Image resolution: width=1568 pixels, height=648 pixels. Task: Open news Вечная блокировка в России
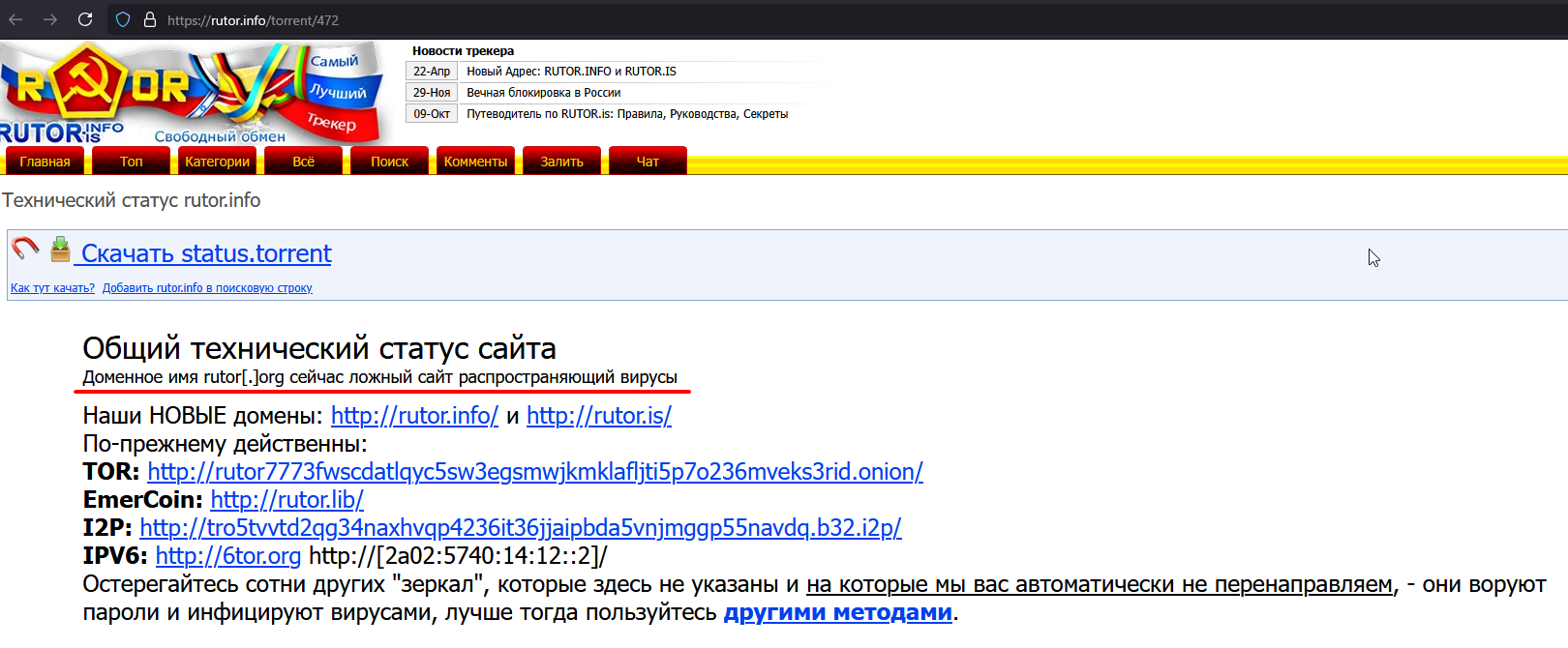point(543,93)
